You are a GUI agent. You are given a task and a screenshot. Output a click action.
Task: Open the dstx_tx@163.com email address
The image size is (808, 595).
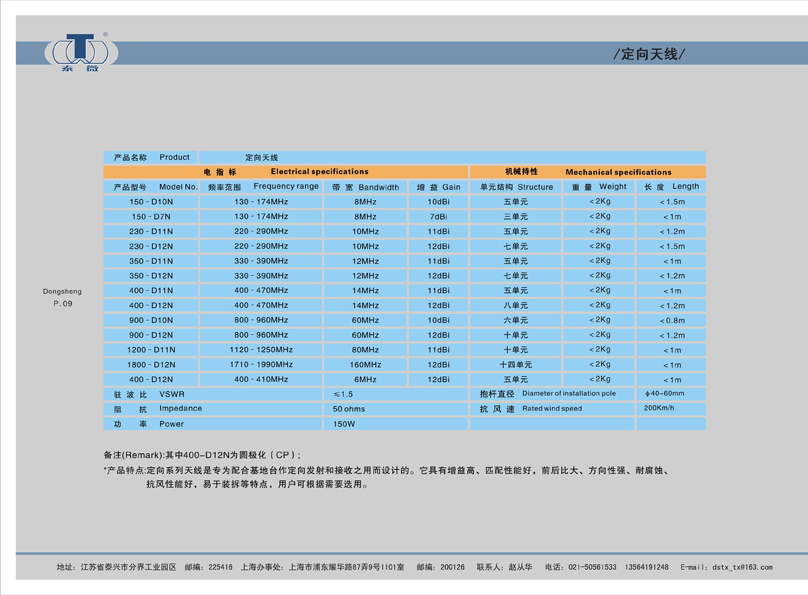[741, 567]
